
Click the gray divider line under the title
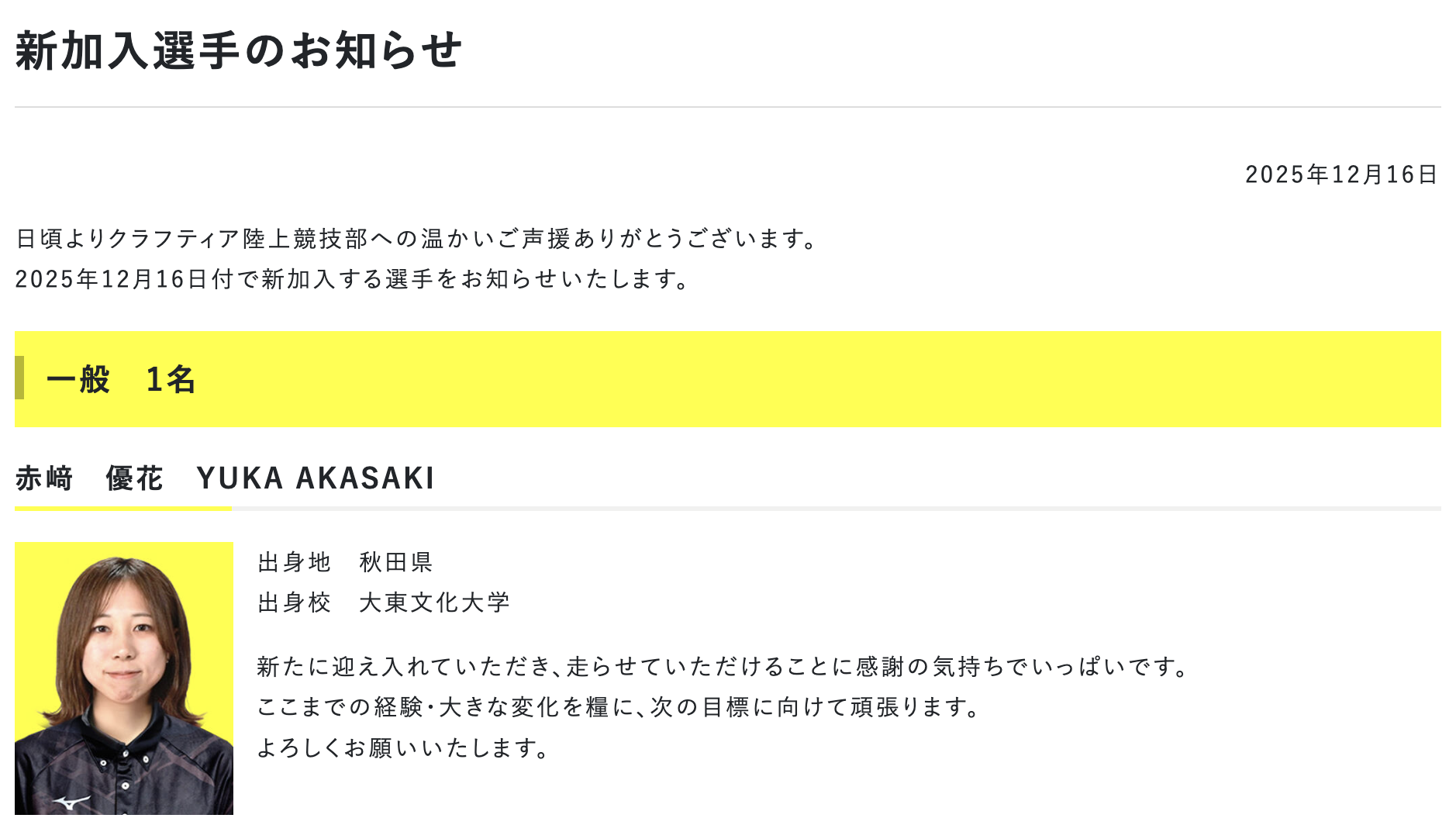click(x=727, y=107)
